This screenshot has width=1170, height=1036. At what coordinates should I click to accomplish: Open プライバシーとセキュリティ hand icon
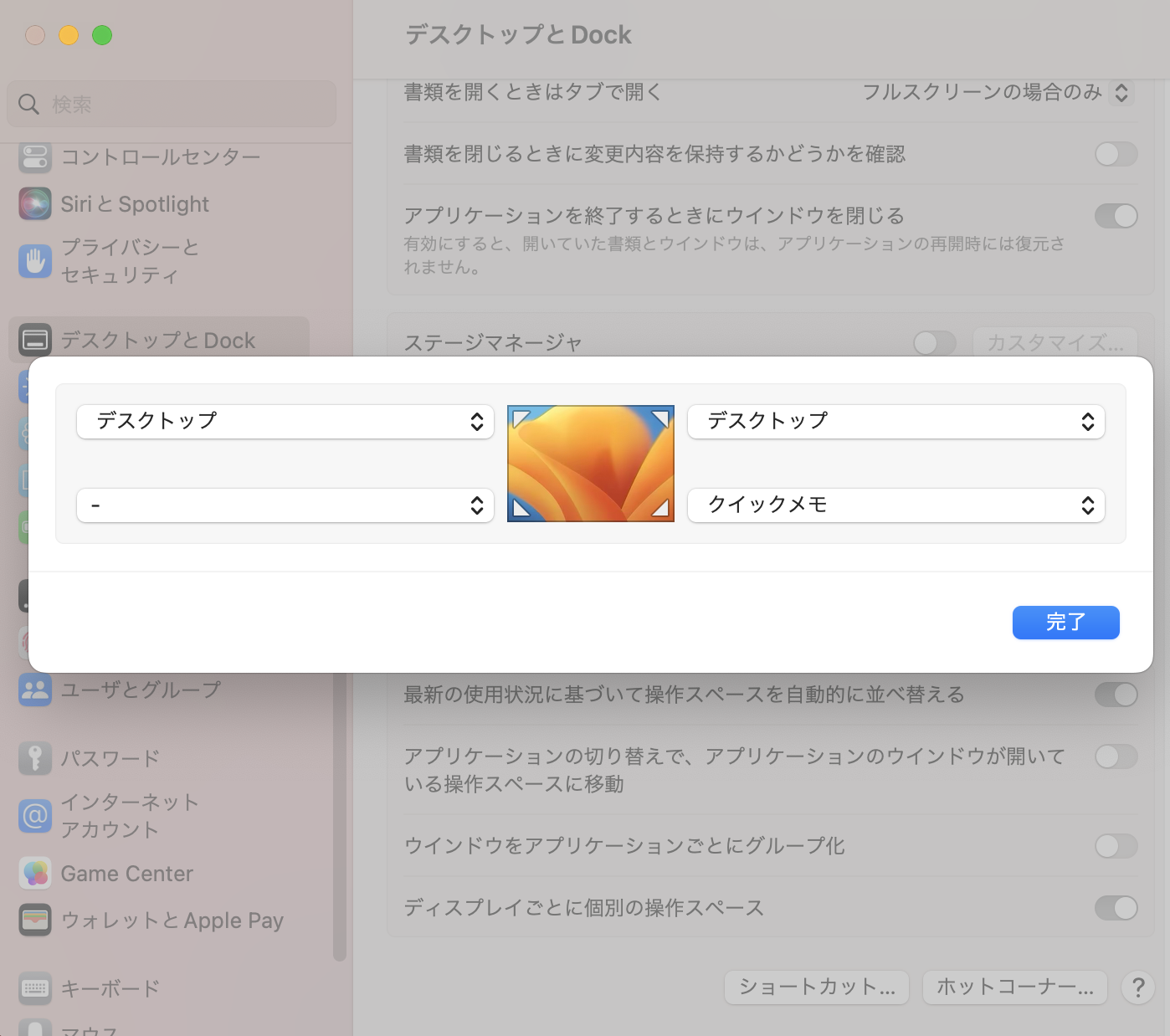click(x=34, y=260)
